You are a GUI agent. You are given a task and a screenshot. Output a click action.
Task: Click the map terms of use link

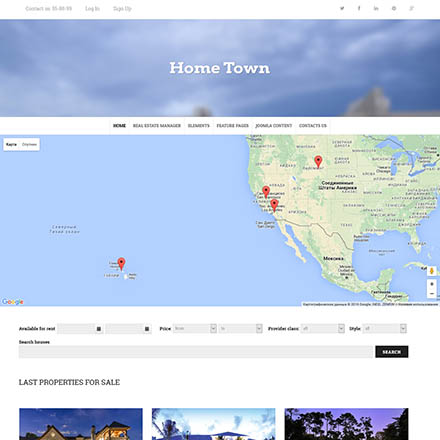tap(418, 304)
